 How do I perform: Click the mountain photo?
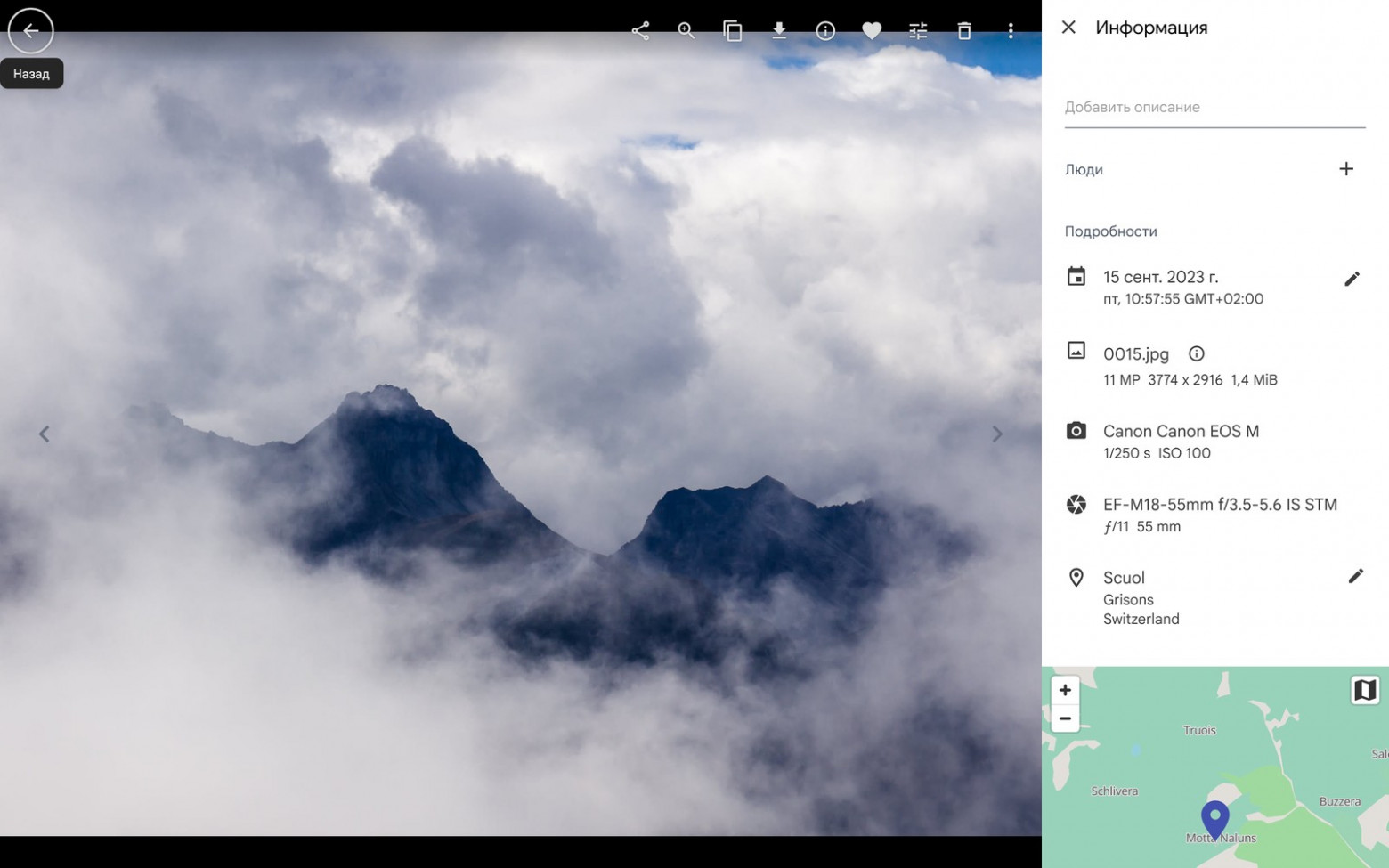(521, 434)
